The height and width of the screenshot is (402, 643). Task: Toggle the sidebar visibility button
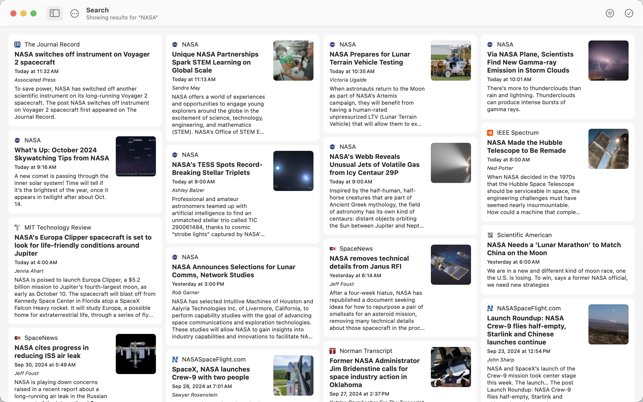55,13
